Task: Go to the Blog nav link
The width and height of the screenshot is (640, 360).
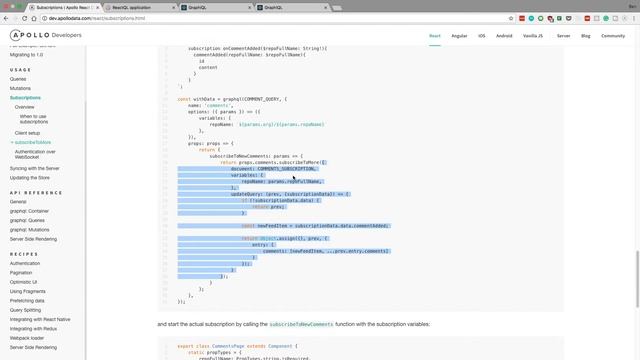Action: click(586, 36)
